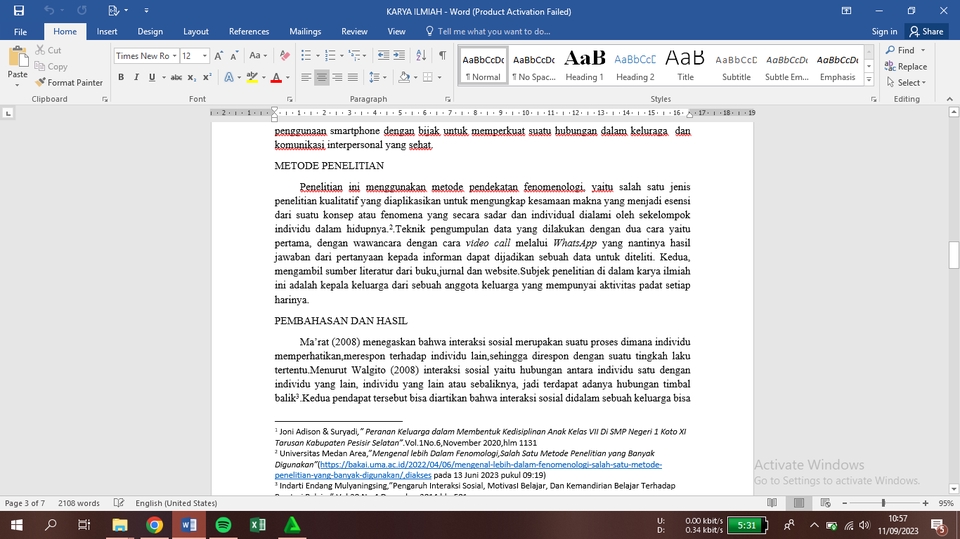Switch to the Design tab

150,31
